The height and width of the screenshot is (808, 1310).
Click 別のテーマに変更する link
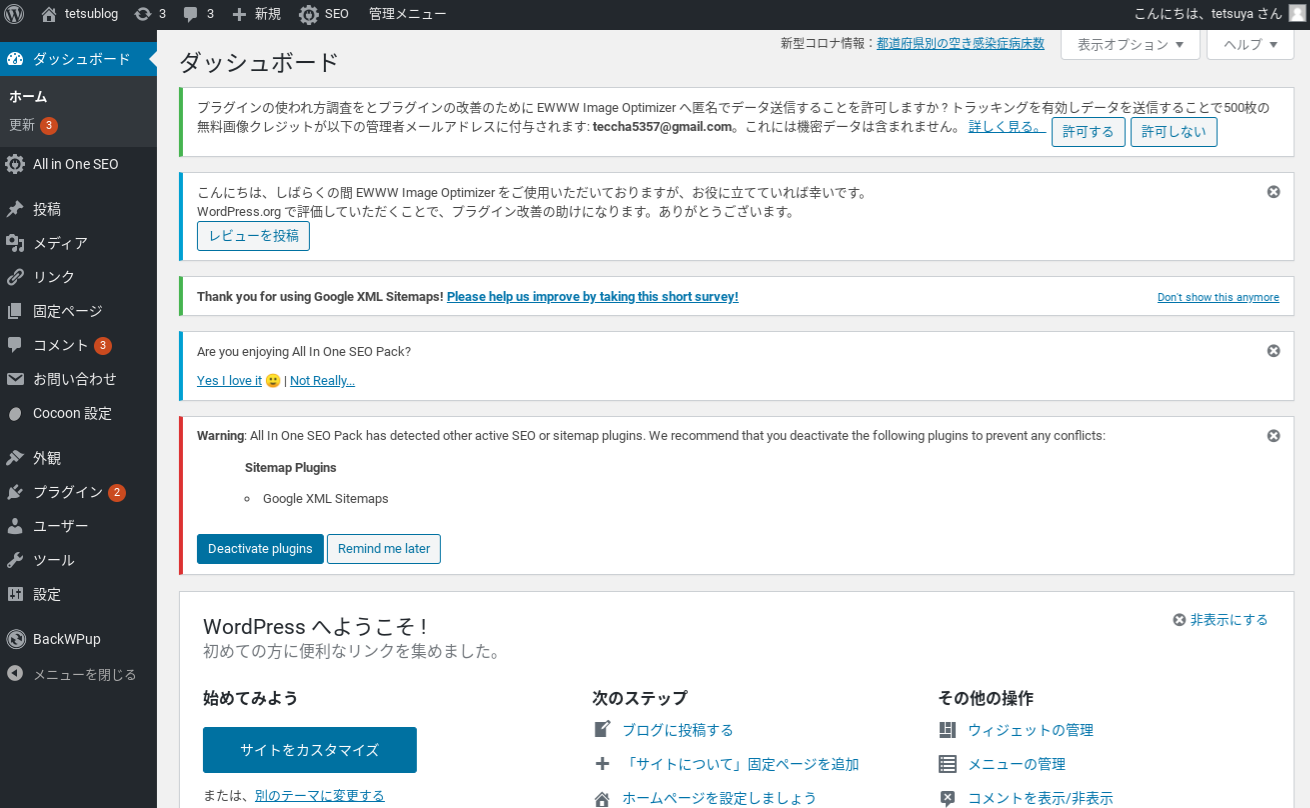click(319, 796)
